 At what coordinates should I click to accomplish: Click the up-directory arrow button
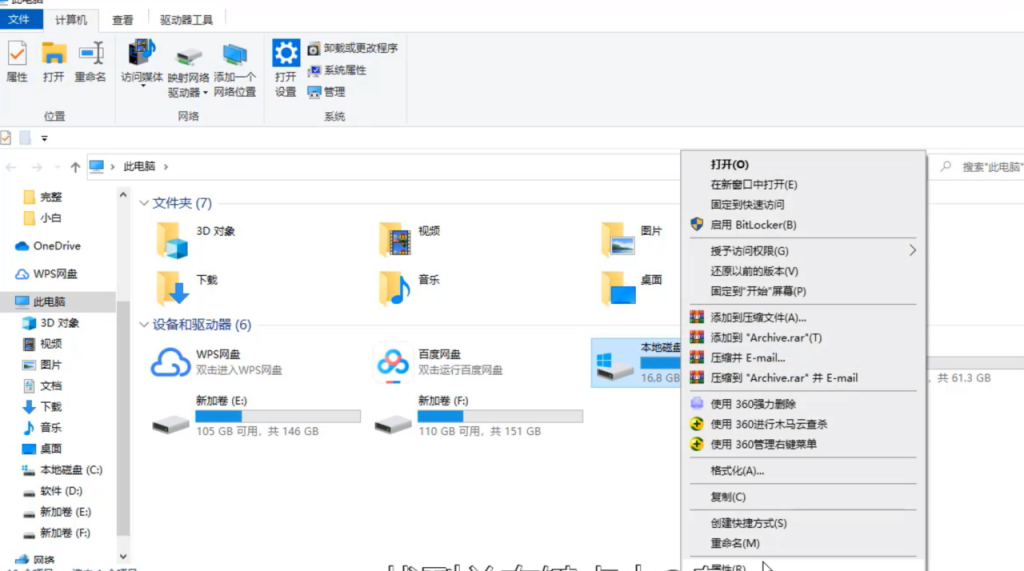pyautogui.click(x=75, y=167)
